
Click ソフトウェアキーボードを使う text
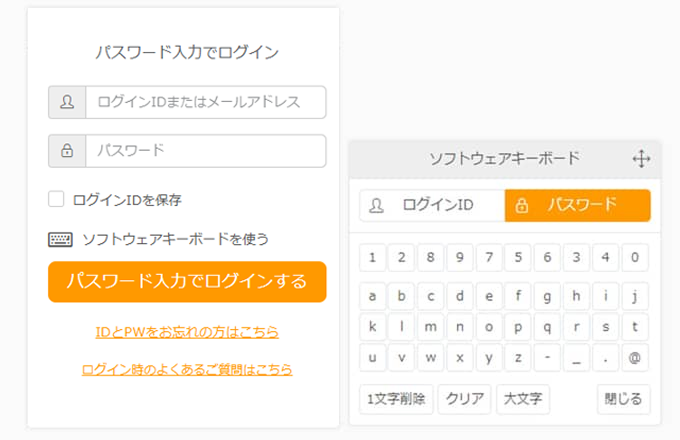point(175,239)
